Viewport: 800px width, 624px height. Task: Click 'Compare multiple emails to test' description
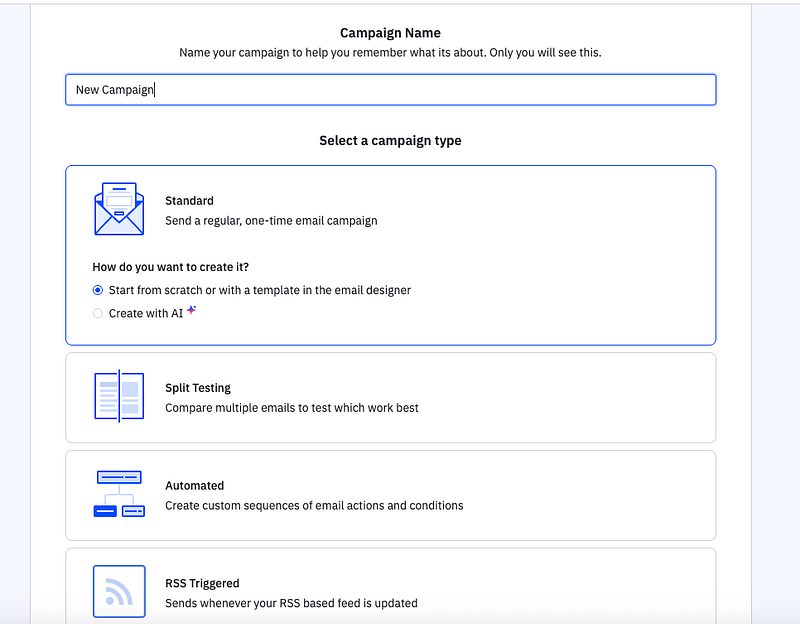pos(292,408)
